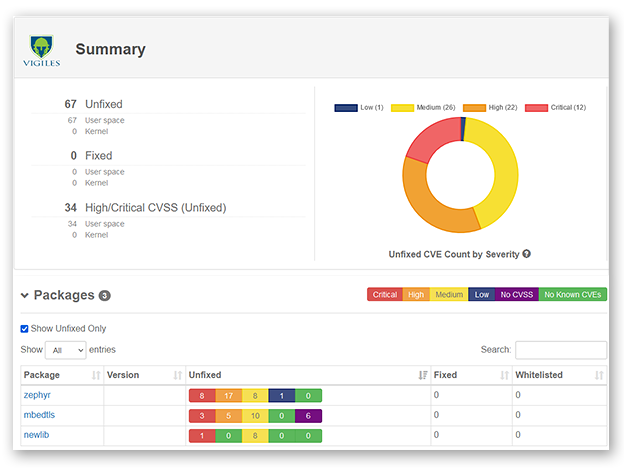Click the Search input field
The width and height of the screenshot is (624, 472).
560,350
